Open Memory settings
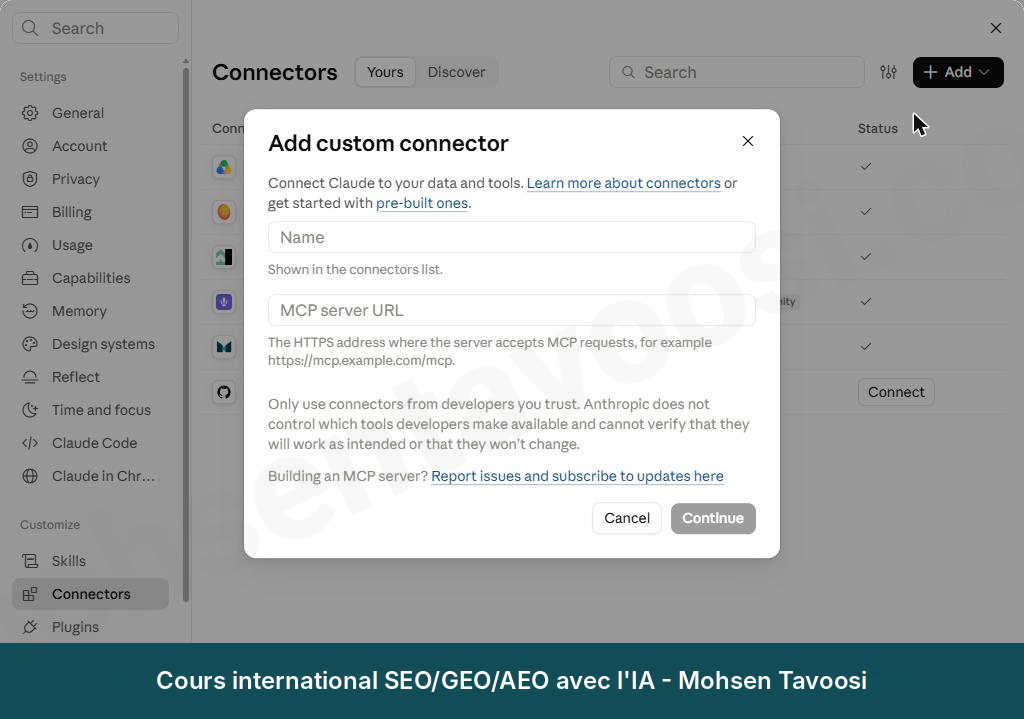 [90, 311]
